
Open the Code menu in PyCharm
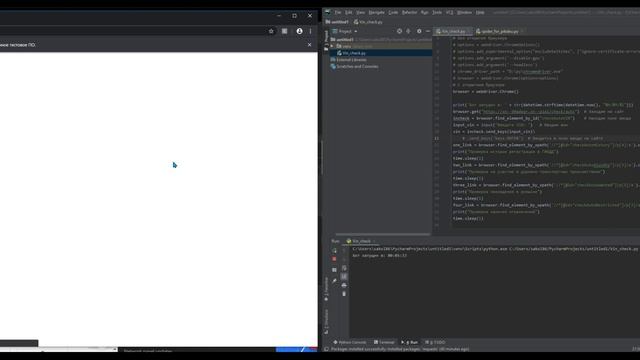coord(393,13)
